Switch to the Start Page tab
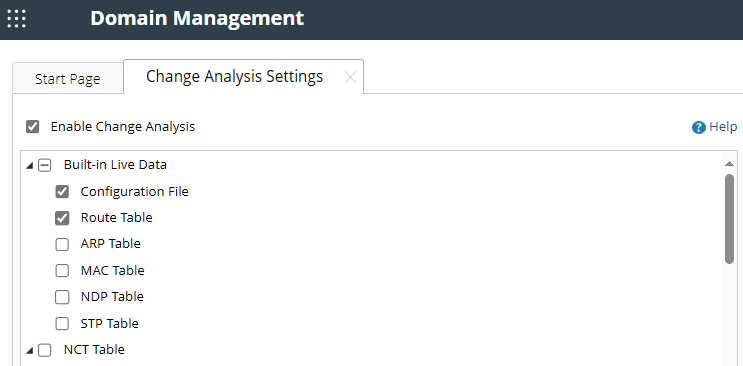This screenshot has width=743, height=366. pyautogui.click(x=68, y=78)
